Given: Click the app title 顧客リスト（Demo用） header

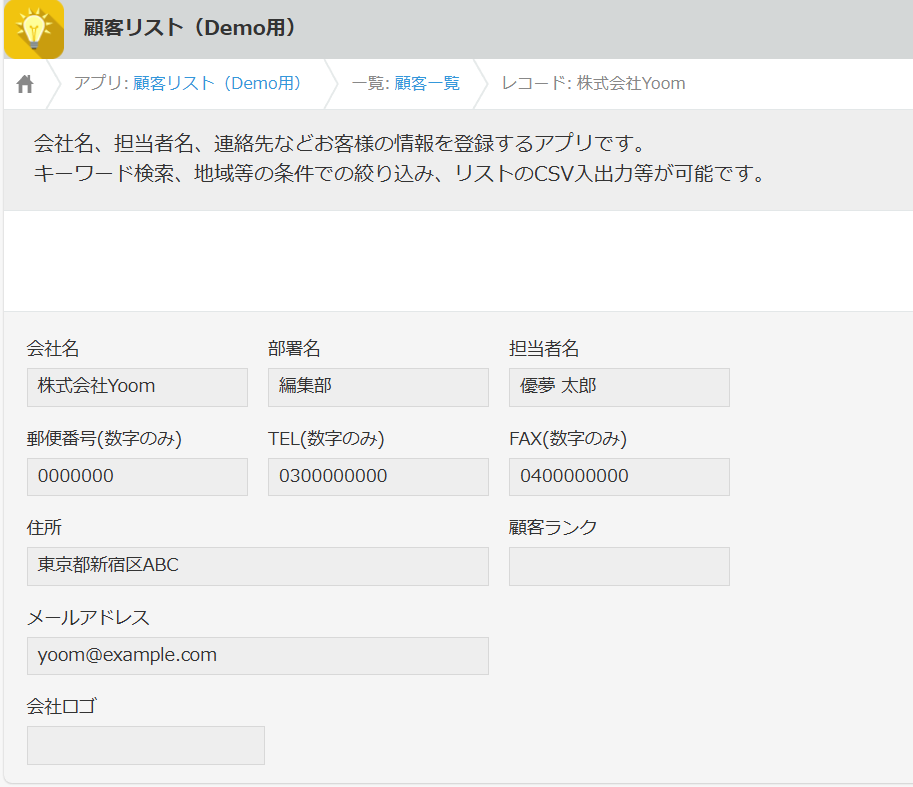Looking at the screenshot, I should (190, 28).
